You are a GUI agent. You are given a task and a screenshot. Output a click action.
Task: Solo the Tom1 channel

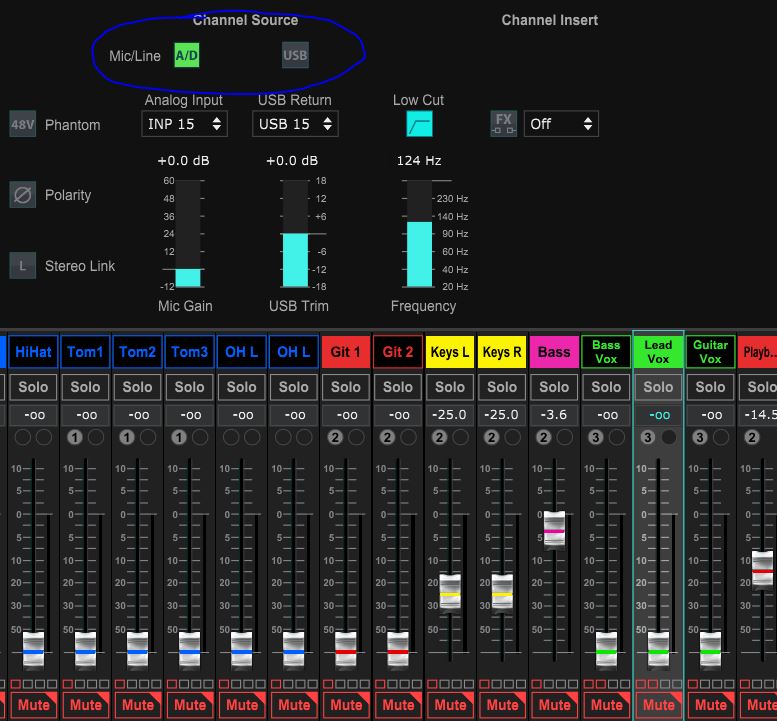85,387
